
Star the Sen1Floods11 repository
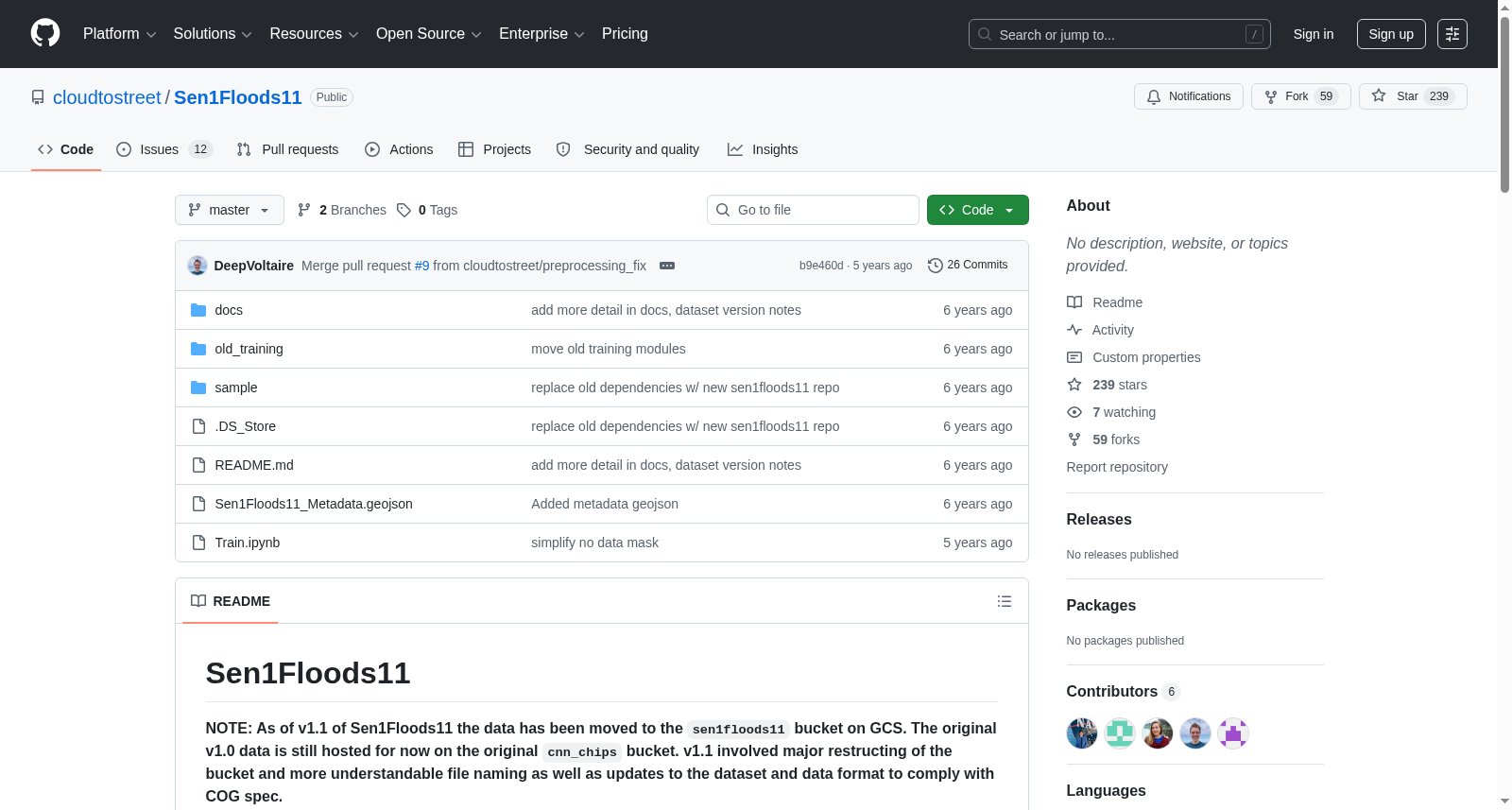(1413, 96)
